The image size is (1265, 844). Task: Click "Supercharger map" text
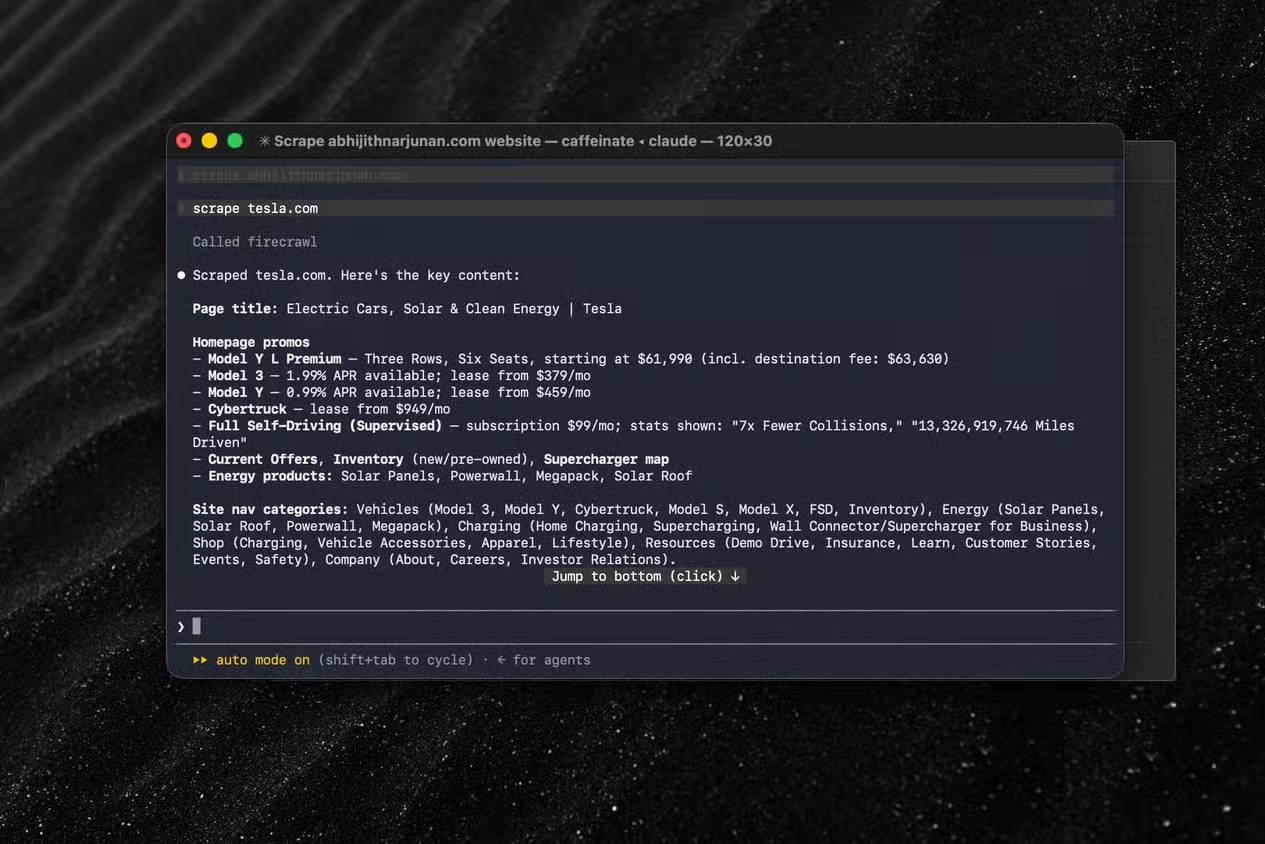[606, 459]
